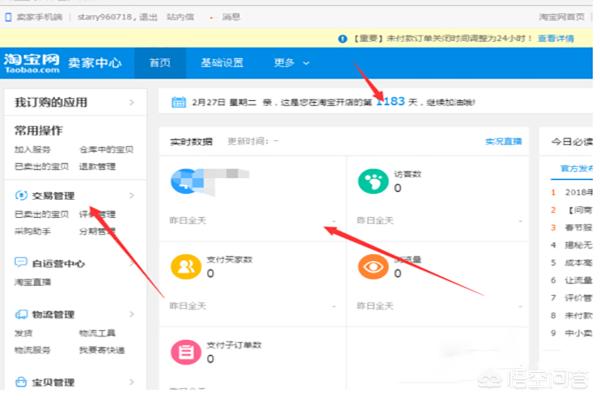Click the Taobao logo in the header
The width and height of the screenshot is (600, 400).
point(30,62)
